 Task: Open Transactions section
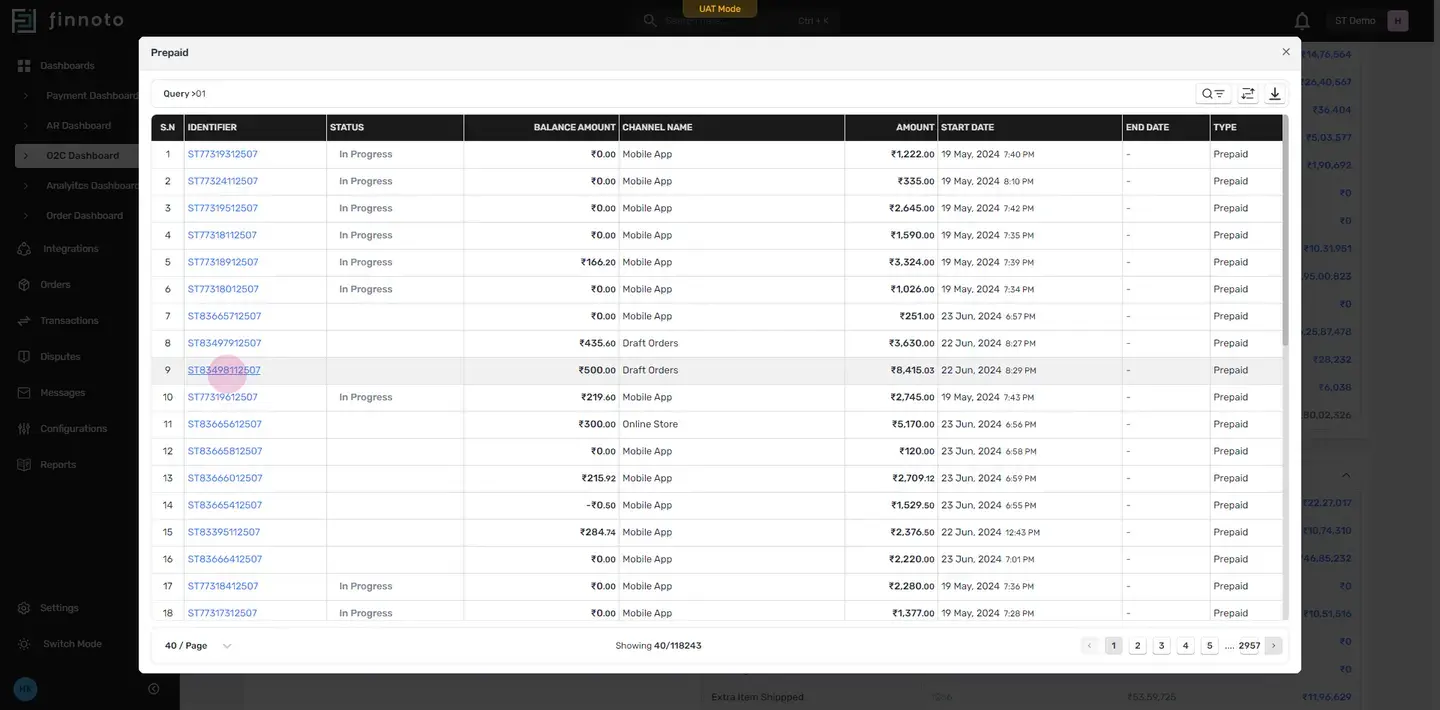(69, 321)
